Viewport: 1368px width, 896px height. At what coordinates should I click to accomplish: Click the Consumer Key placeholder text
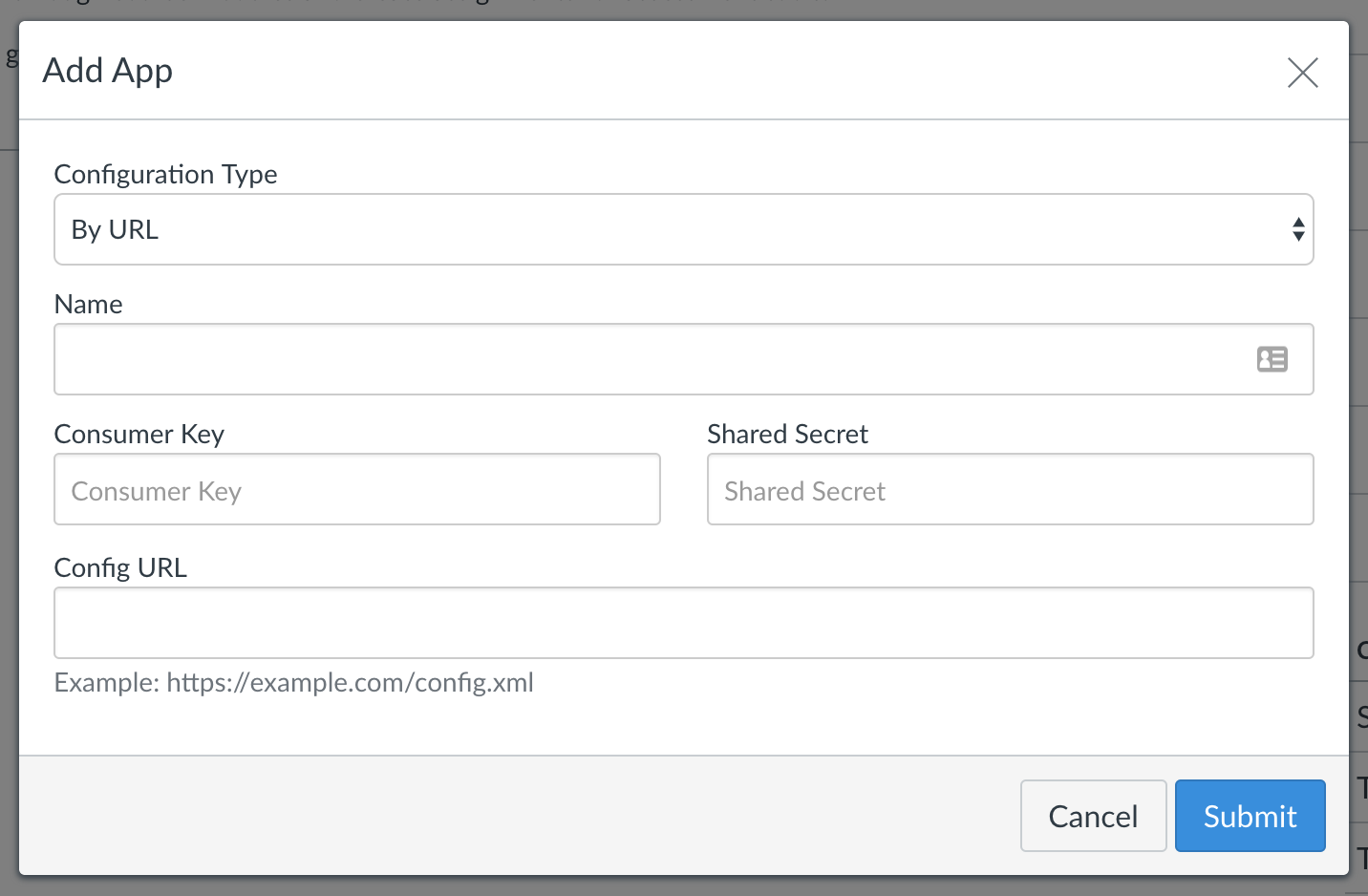point(157,491)
